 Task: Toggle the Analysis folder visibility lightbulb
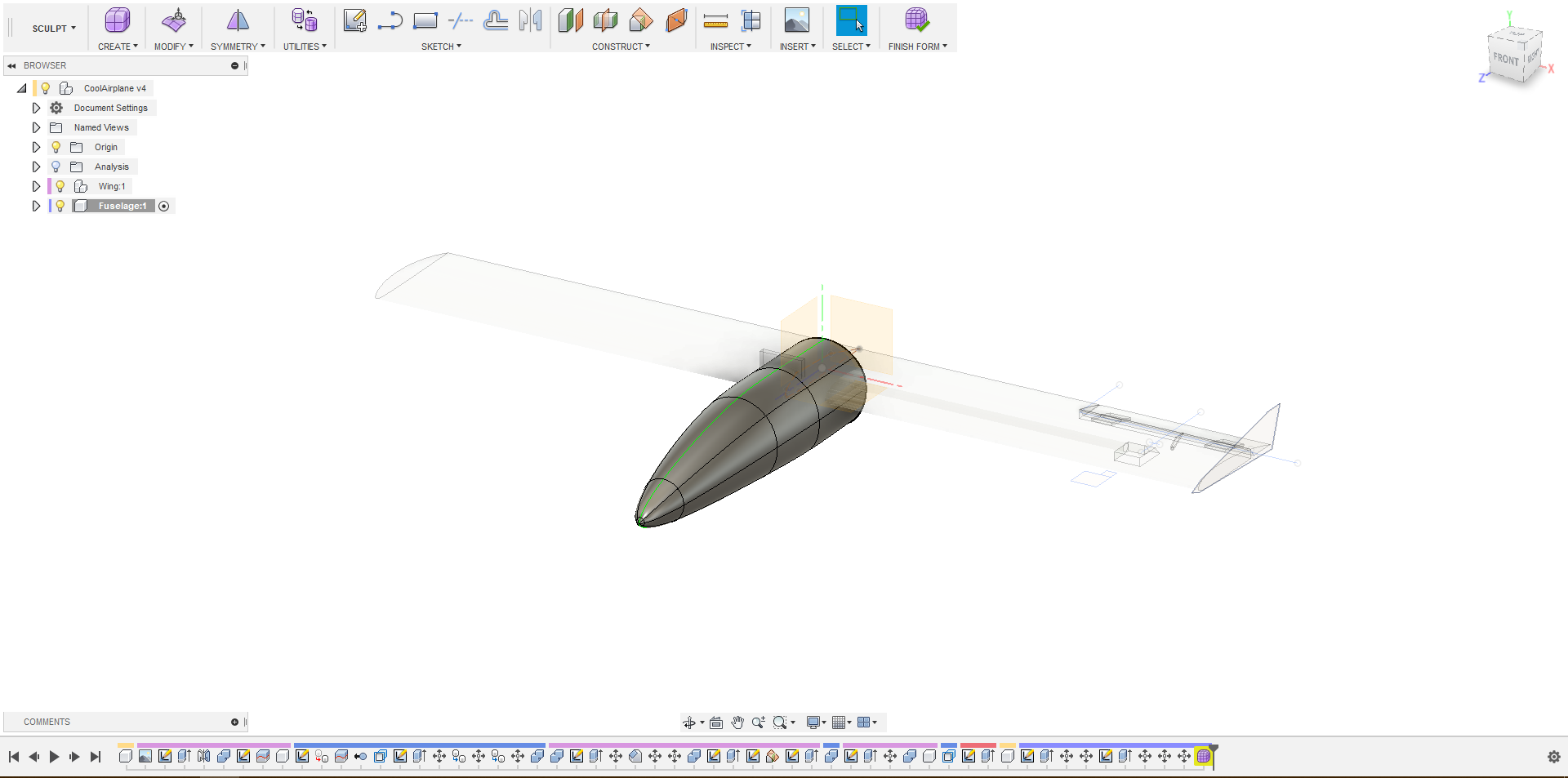click(x=56, y=167)
